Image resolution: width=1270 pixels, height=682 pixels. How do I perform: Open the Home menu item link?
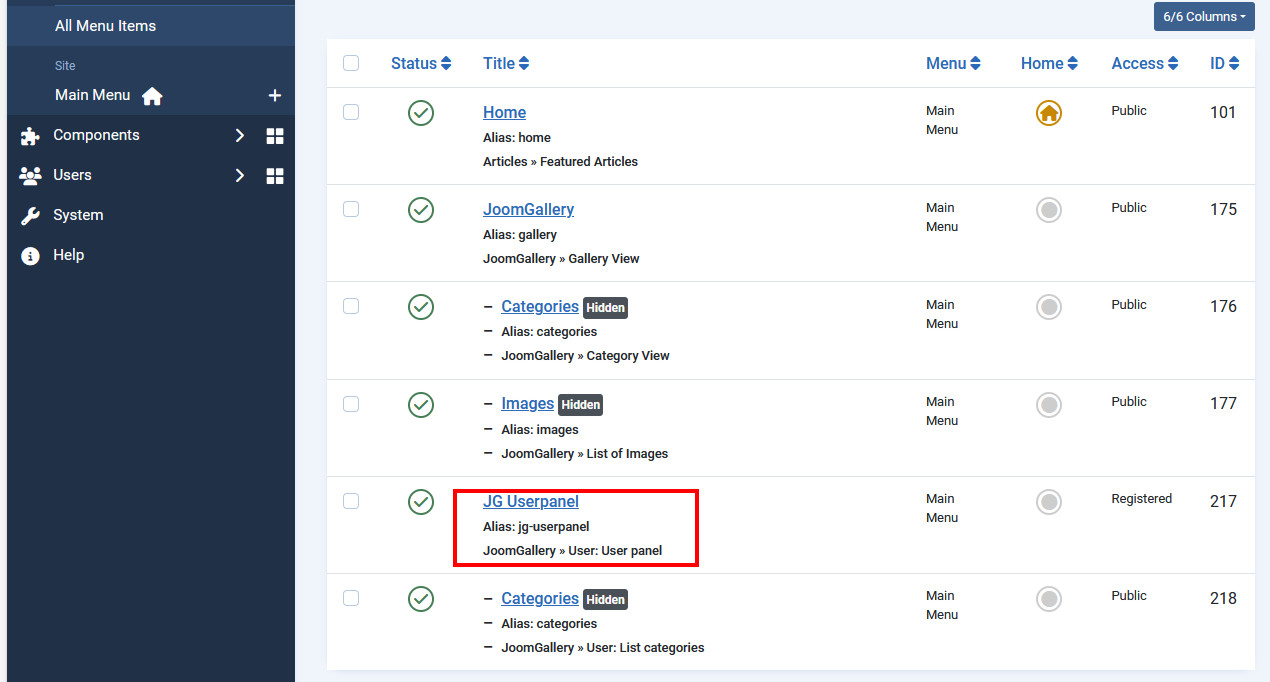(504, 112)
